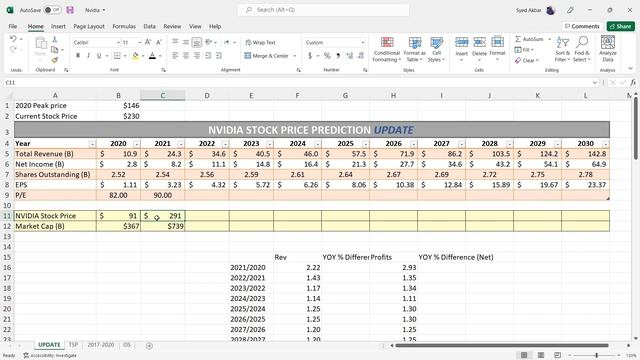Open 2017-2020 sheet tab
The image size is (640, 360).
pos(101,345)
